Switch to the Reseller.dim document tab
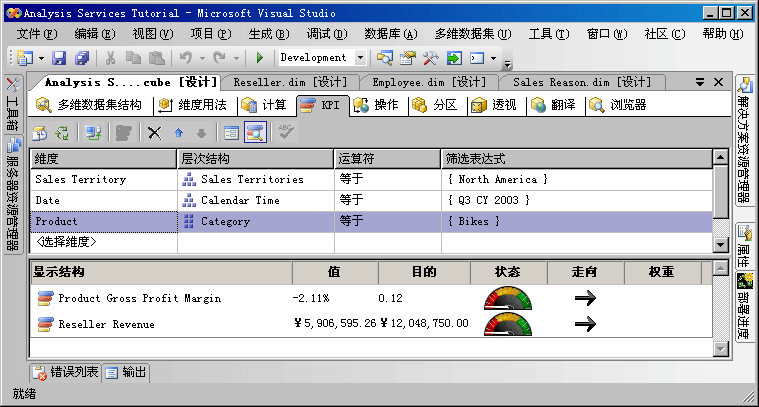Screen dimensions: 759x407 point(290,82)
